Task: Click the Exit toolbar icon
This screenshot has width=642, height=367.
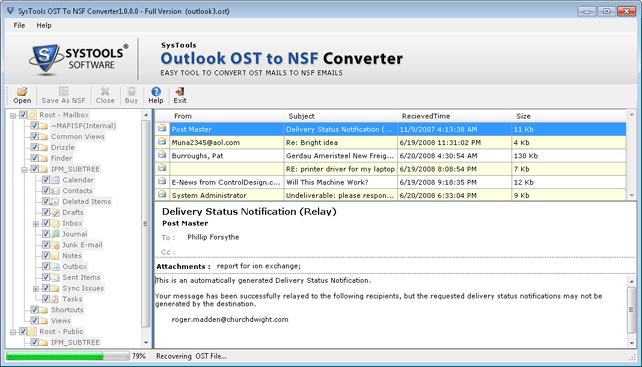Action: [180, 91]
